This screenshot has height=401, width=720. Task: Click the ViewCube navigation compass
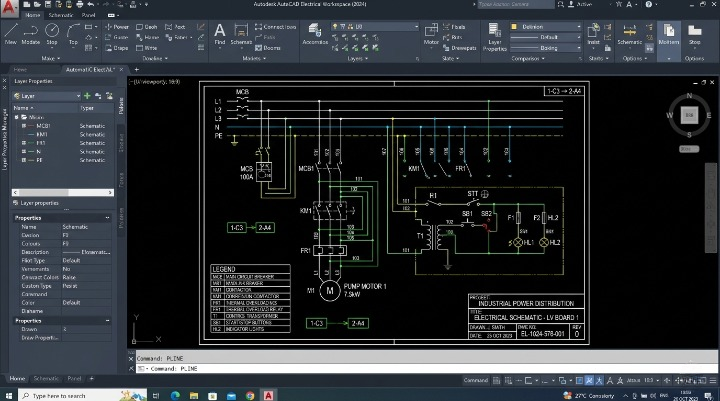[688, 115]
